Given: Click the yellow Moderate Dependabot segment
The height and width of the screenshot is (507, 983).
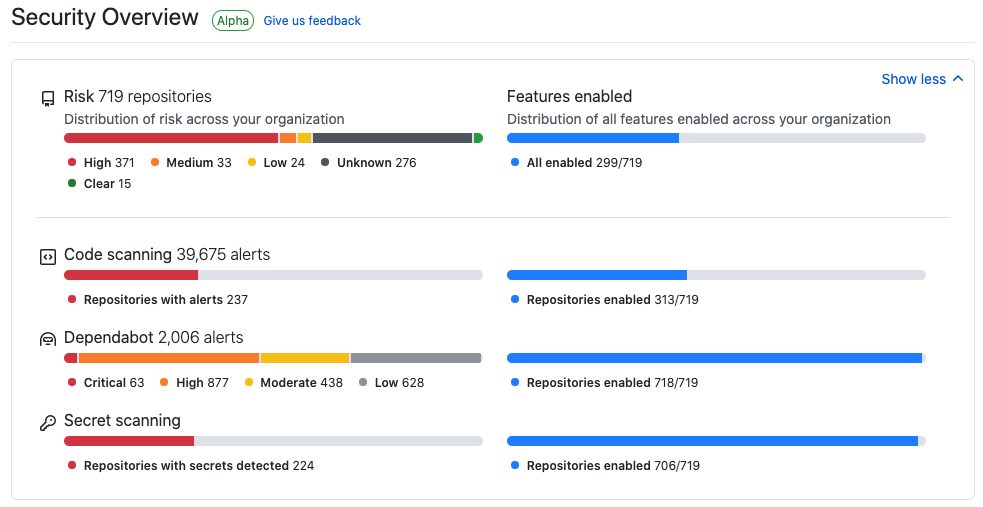Looking at the screenshot, I should [305, 358].
